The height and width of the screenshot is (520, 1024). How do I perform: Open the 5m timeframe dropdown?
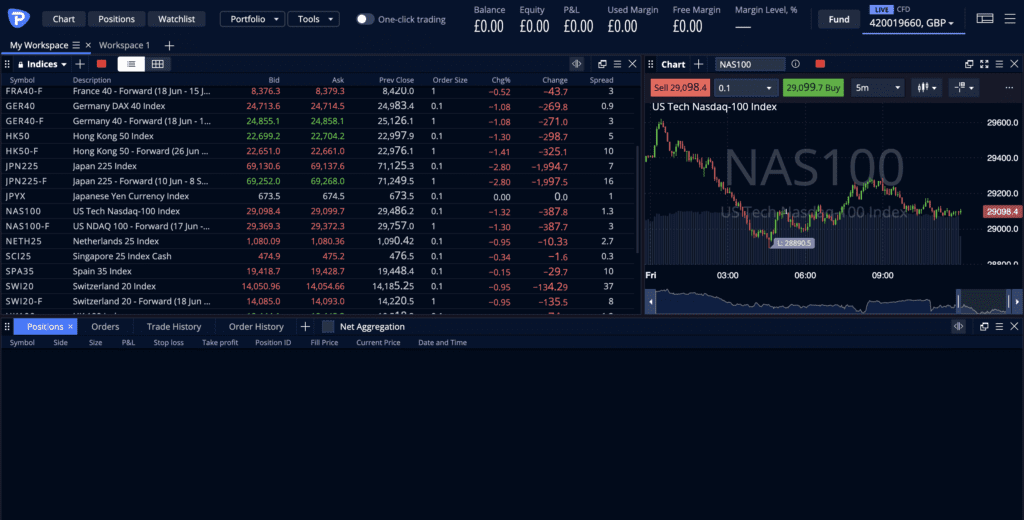click(878, 88)
